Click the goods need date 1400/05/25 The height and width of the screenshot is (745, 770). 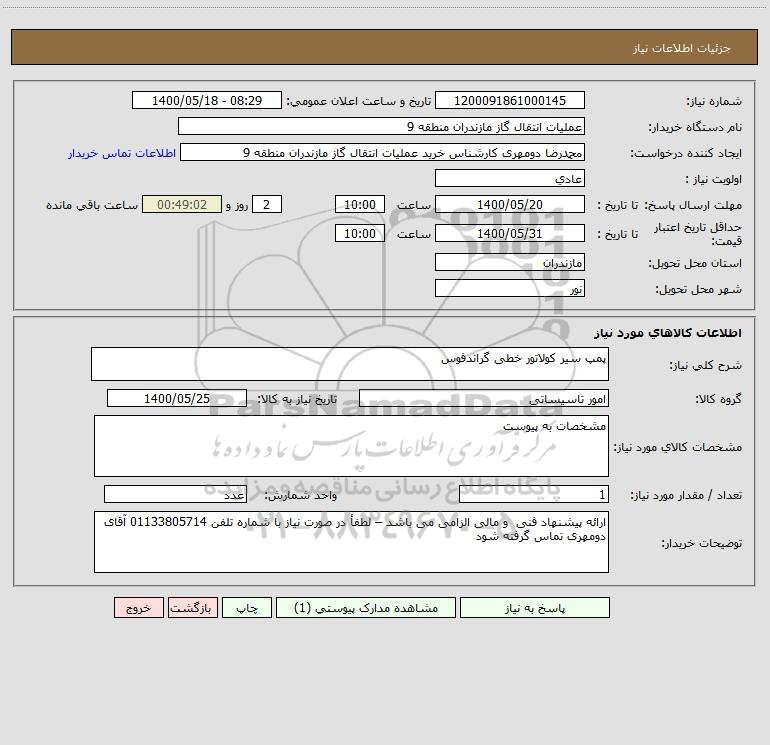(x=177, y=398)
